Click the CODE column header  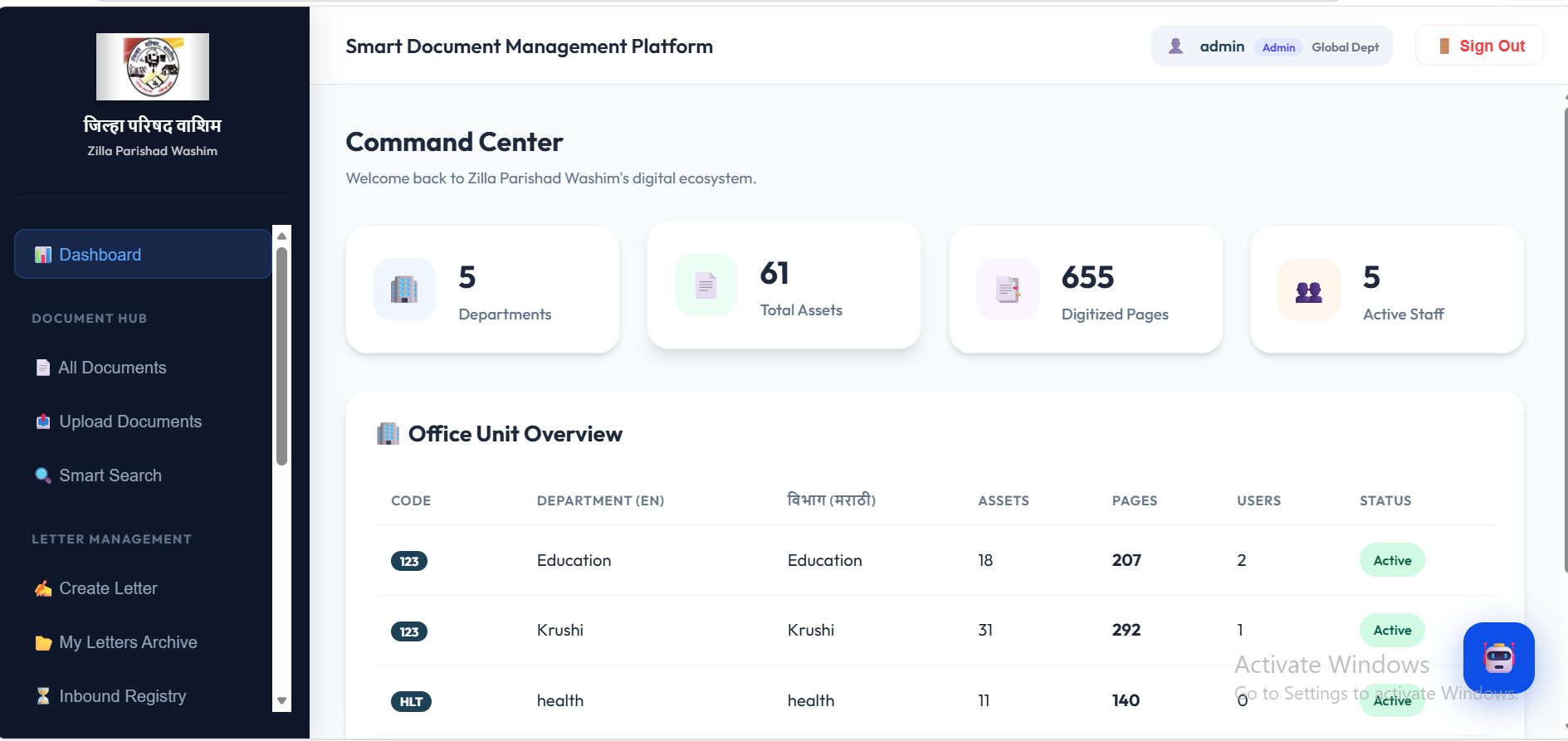coord(411,500)
